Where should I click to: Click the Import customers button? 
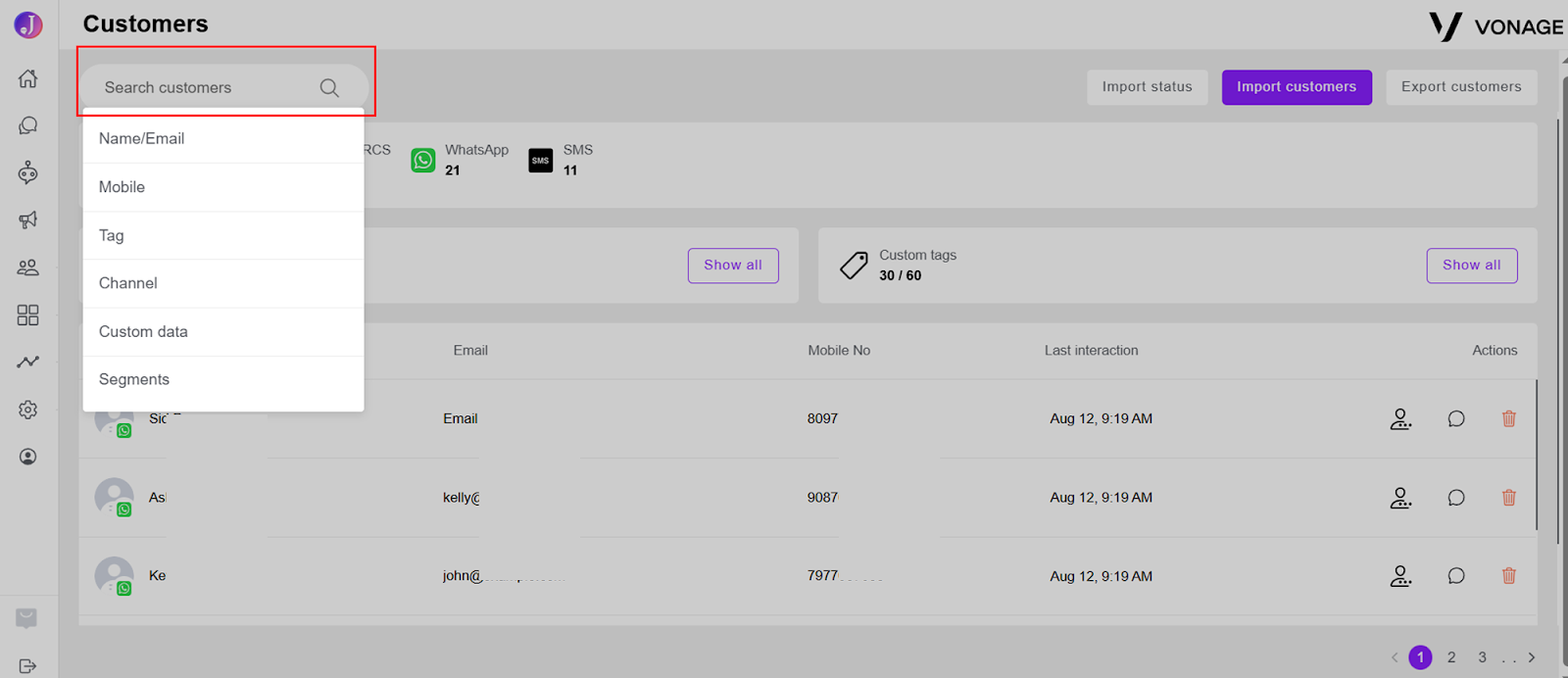click(1297, 87)
